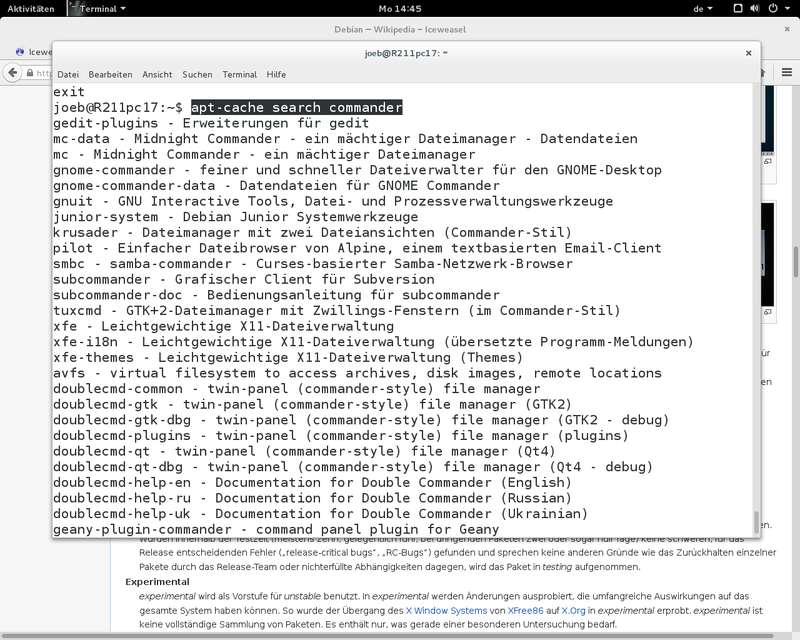Close the Iceweasel browser window

tap(787, 30)
